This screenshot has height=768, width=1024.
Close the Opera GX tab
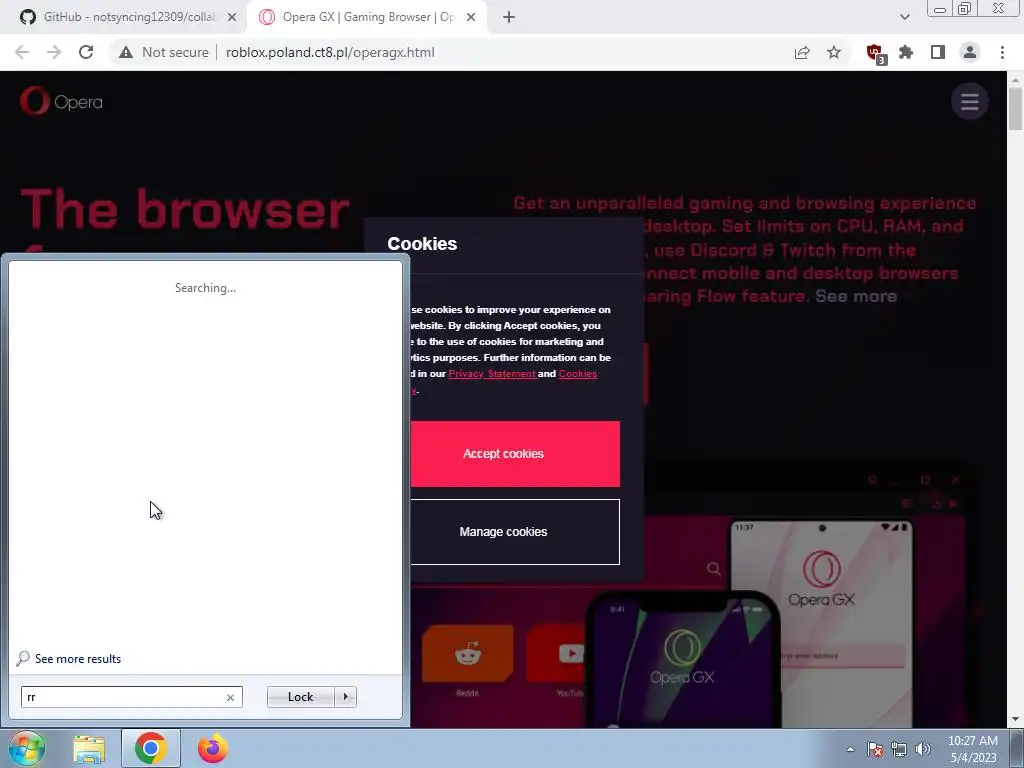click(471, 18)
